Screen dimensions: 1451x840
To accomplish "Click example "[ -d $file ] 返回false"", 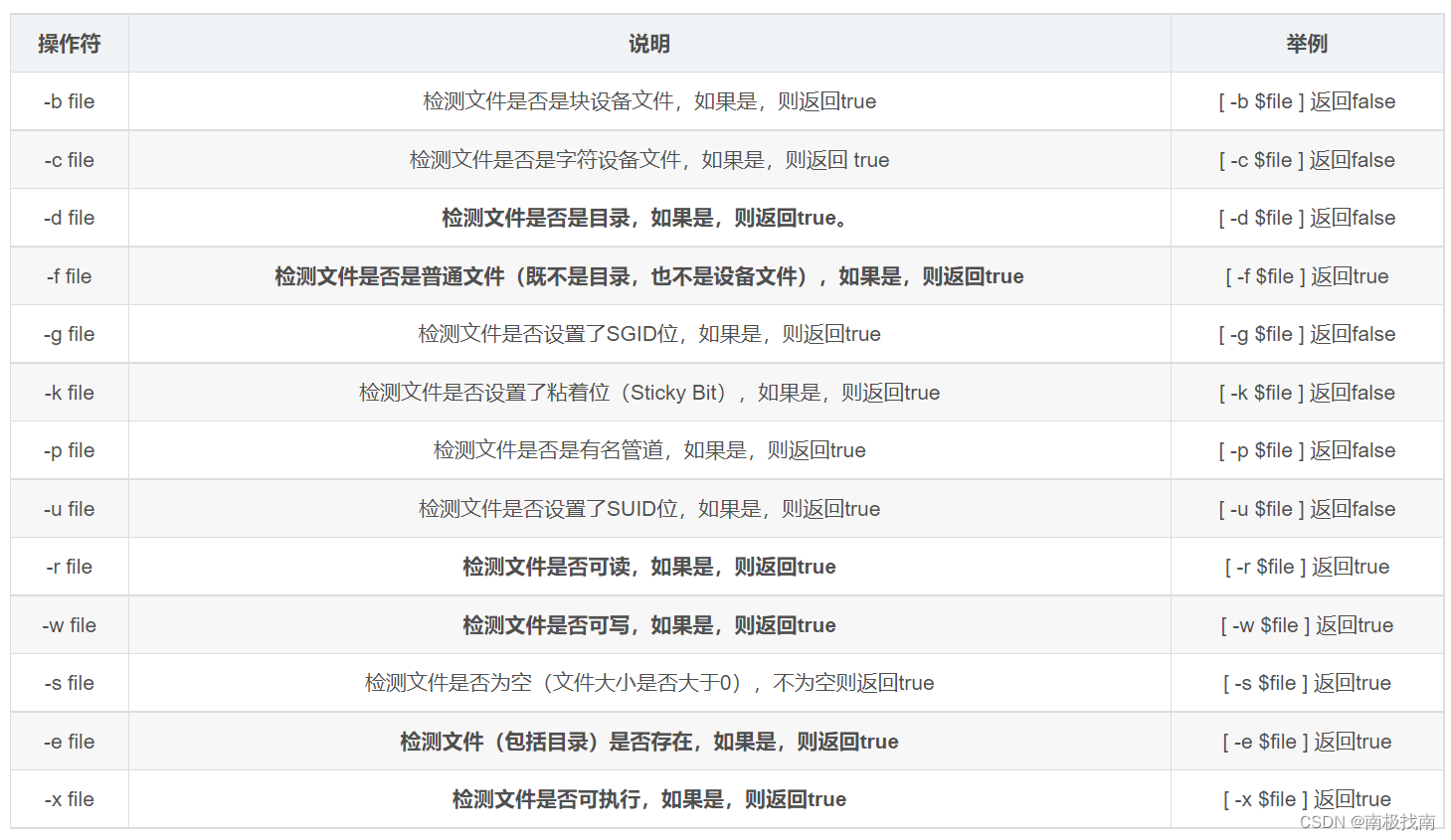I will click(x=1307, y=218).
